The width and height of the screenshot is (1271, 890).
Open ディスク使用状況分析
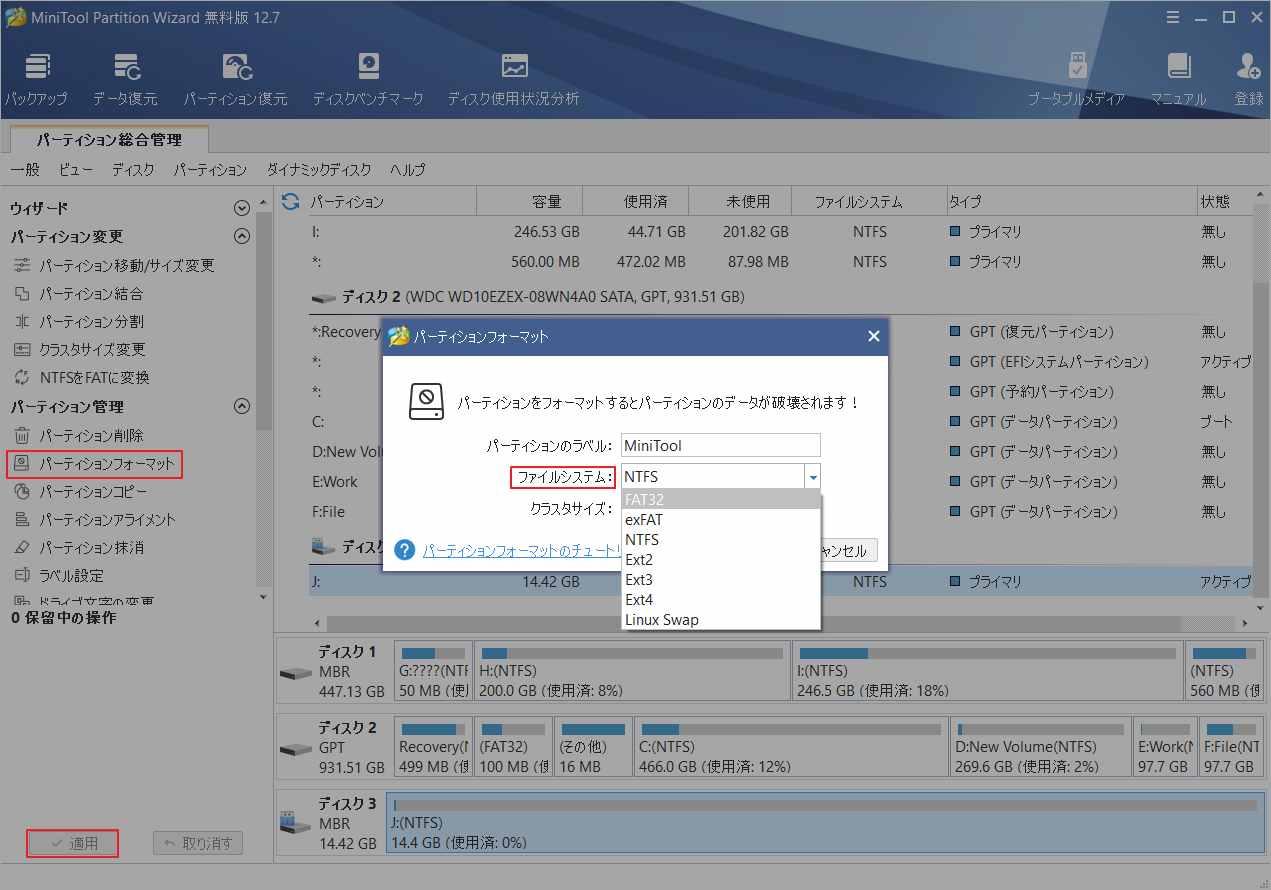513,77
